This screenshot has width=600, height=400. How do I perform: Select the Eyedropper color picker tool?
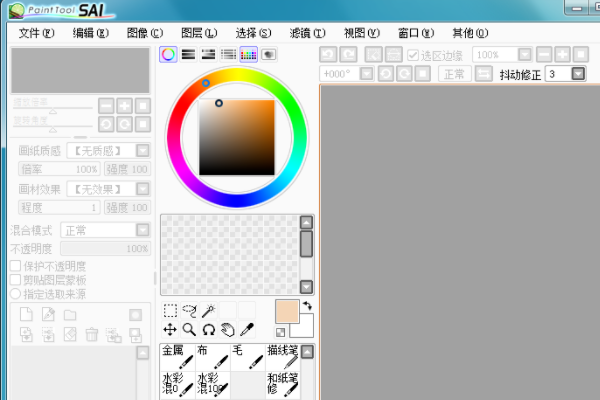(246, 329)
